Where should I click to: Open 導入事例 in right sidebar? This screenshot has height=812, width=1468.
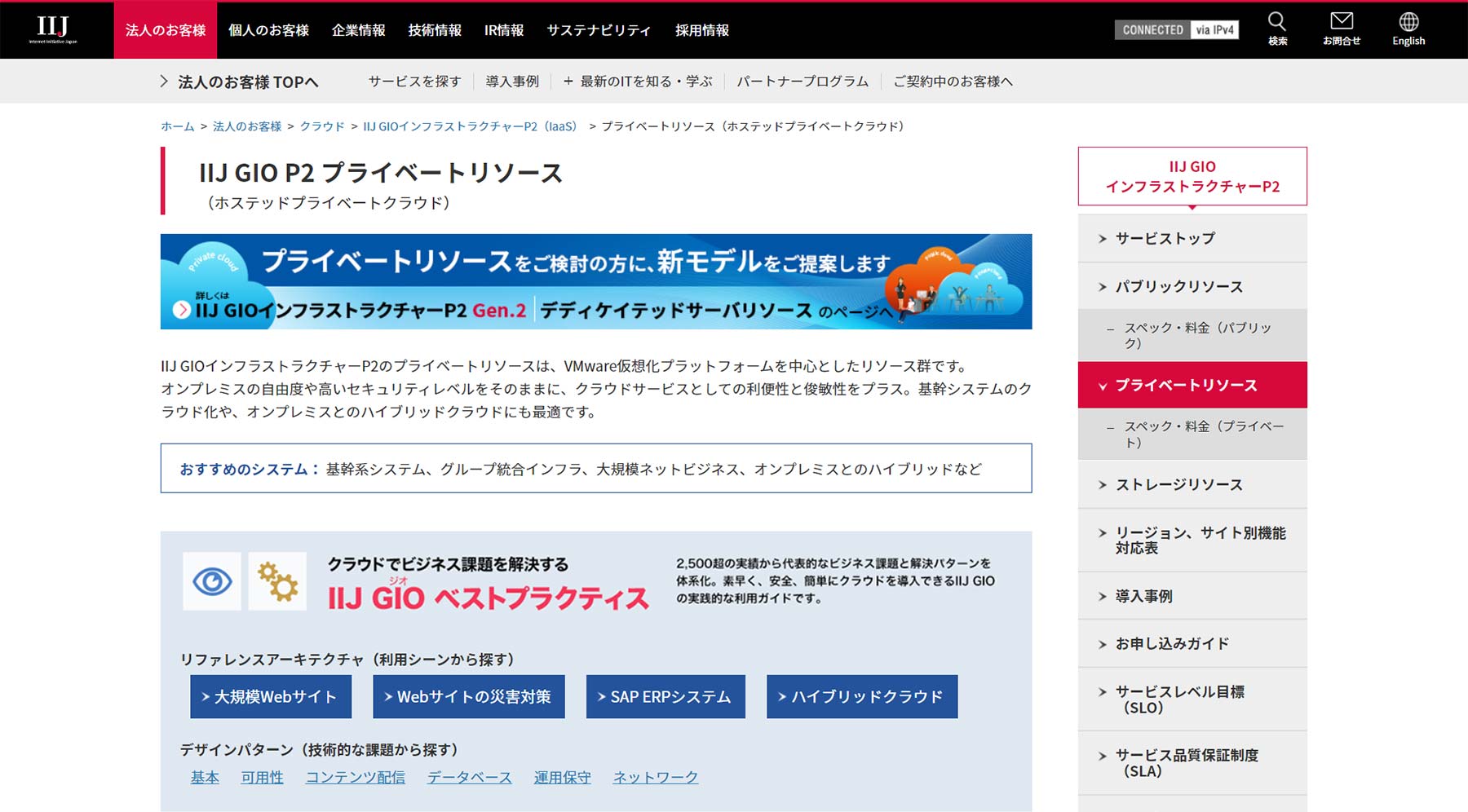[1192, 596]
